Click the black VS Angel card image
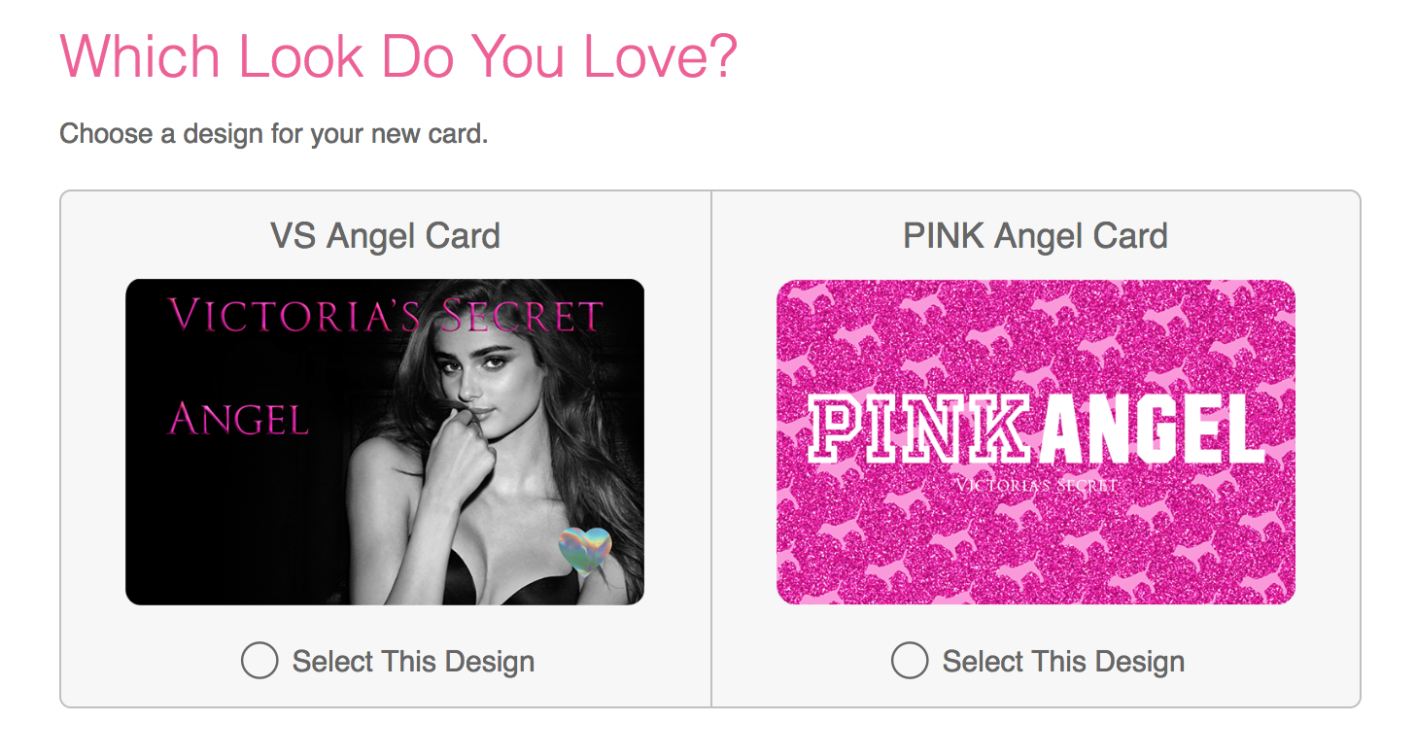Image resolution: width=1416 pixels, height=756 pixels. click(385, 440)
